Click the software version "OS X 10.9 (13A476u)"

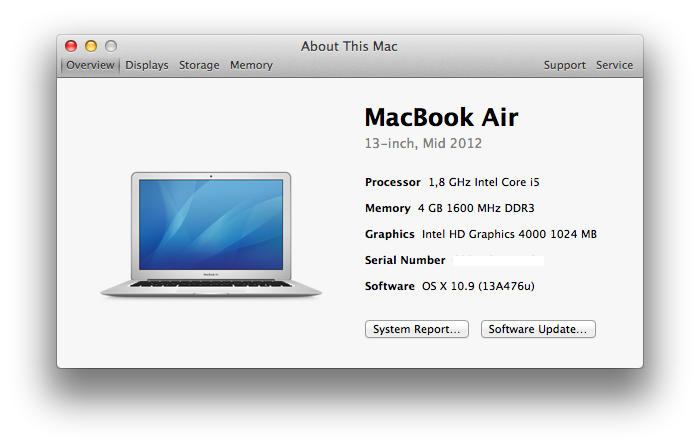click(x=478, y=286)
